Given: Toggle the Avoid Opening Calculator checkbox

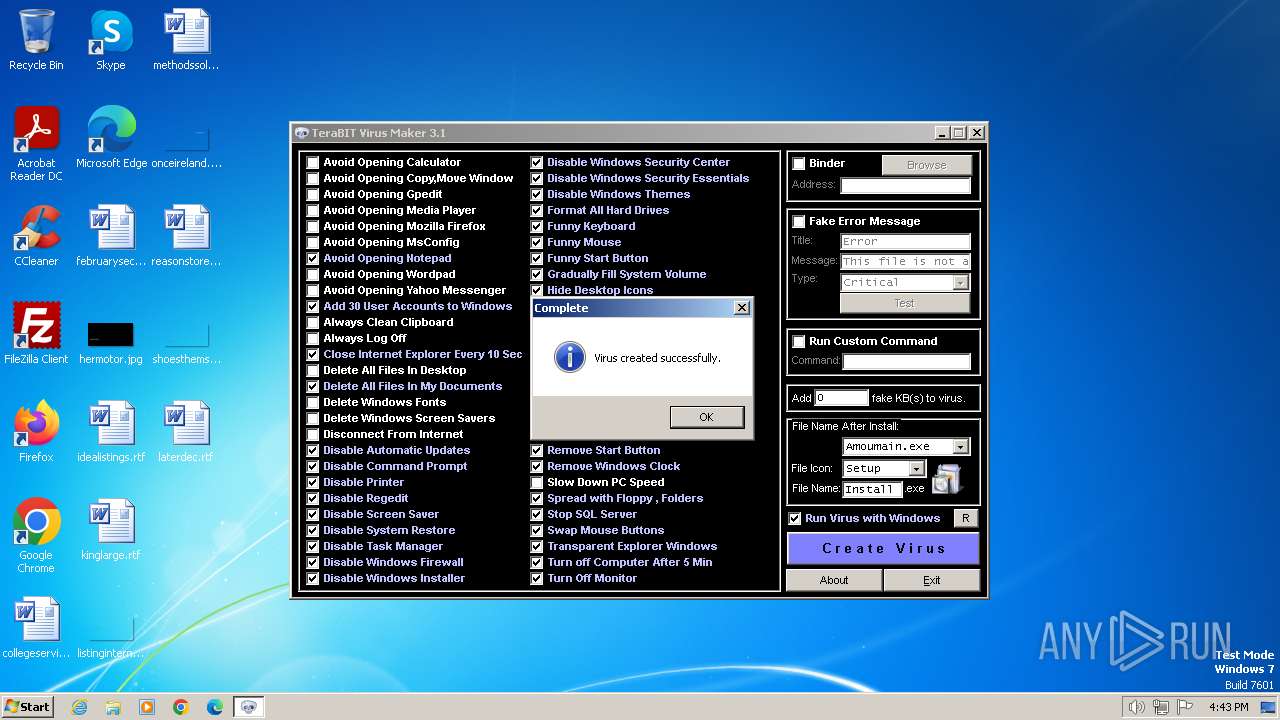Looking at the screenshot, I should click(313, 162).
